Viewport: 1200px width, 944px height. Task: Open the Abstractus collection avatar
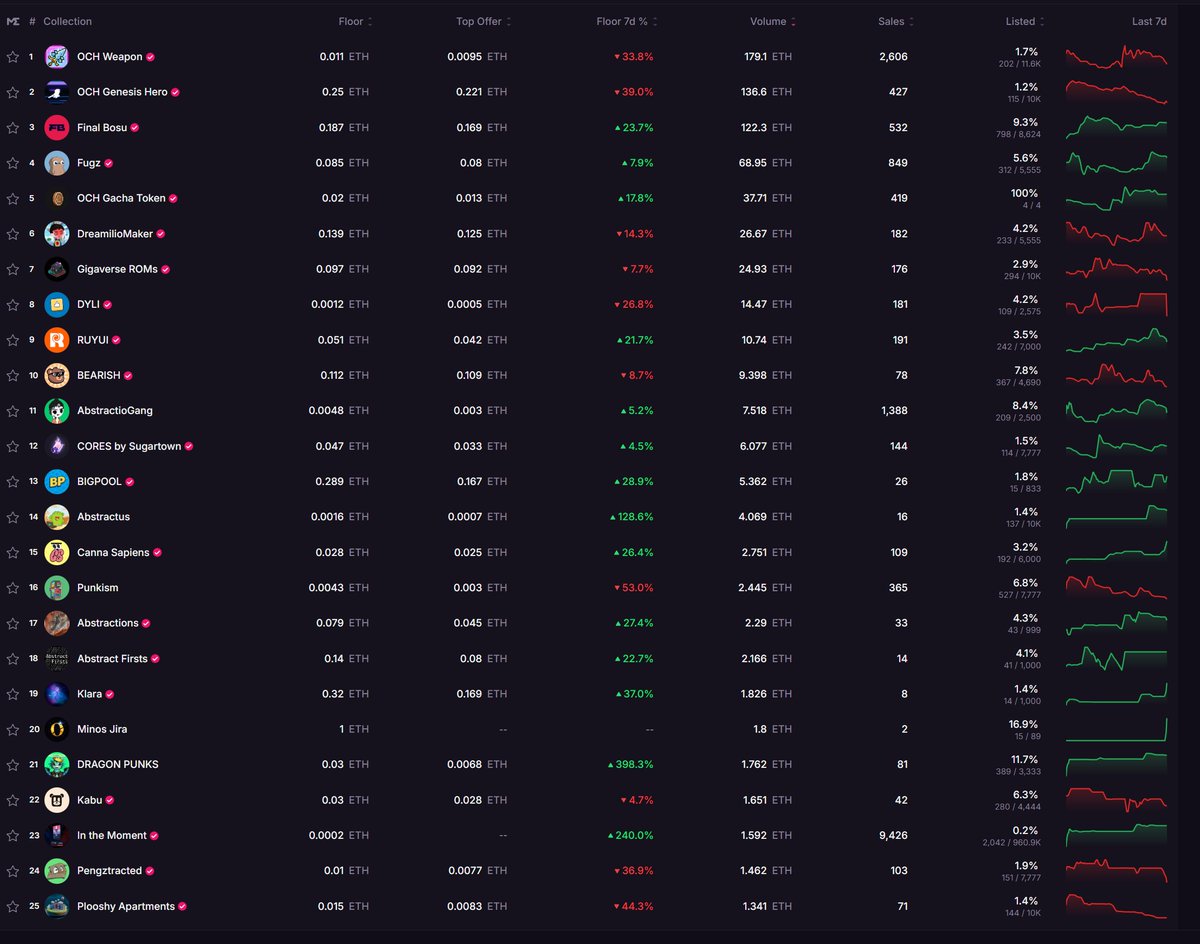point(57,517)
